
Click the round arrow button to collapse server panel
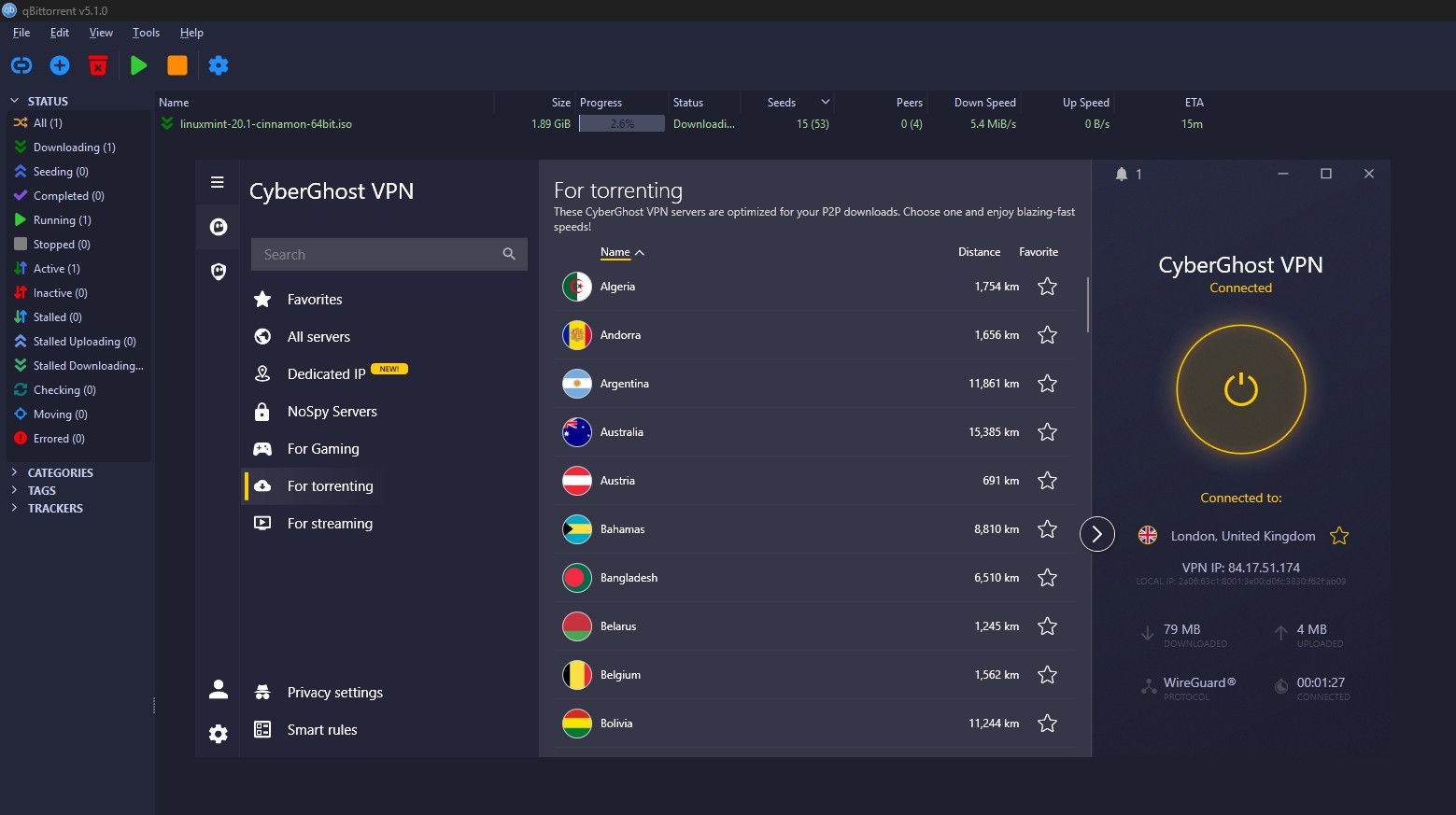pyautogui.click(x=1097, y=534)
